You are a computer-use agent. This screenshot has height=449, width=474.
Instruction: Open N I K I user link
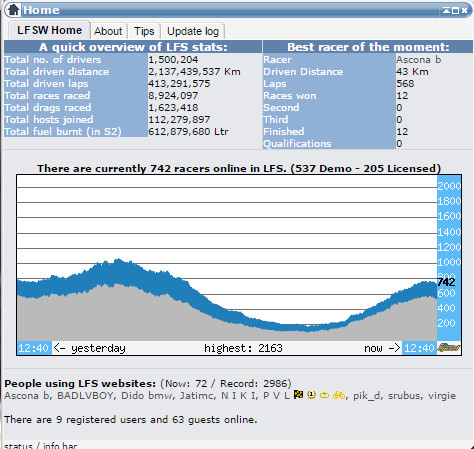(x=239, y=396)
